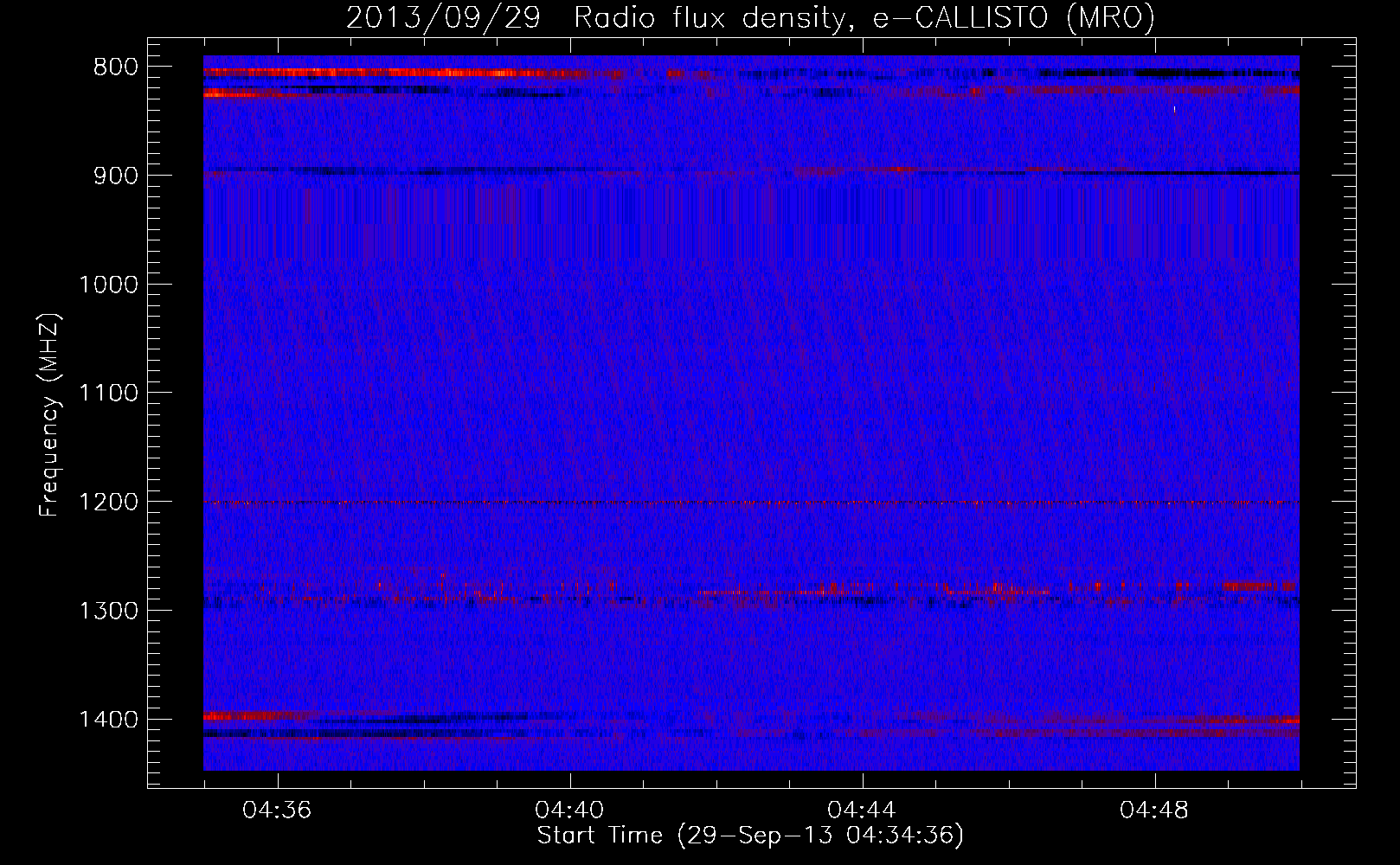The image size is (1400, 865).
Task: Click the 1300 frequency tick label
Action: 108,612
